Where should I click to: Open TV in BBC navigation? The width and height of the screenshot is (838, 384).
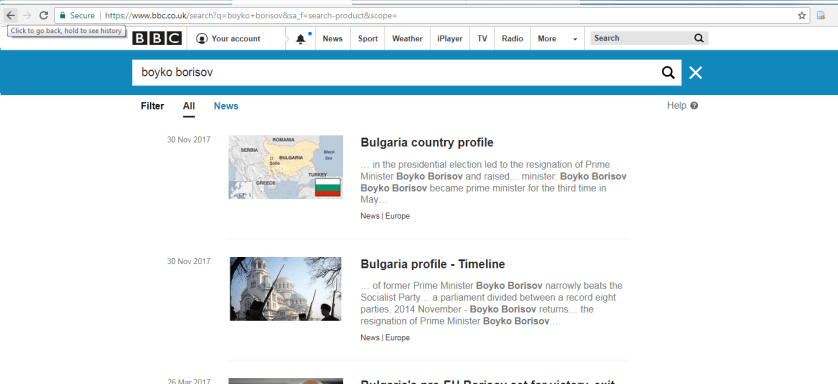[x=482, y=38]
